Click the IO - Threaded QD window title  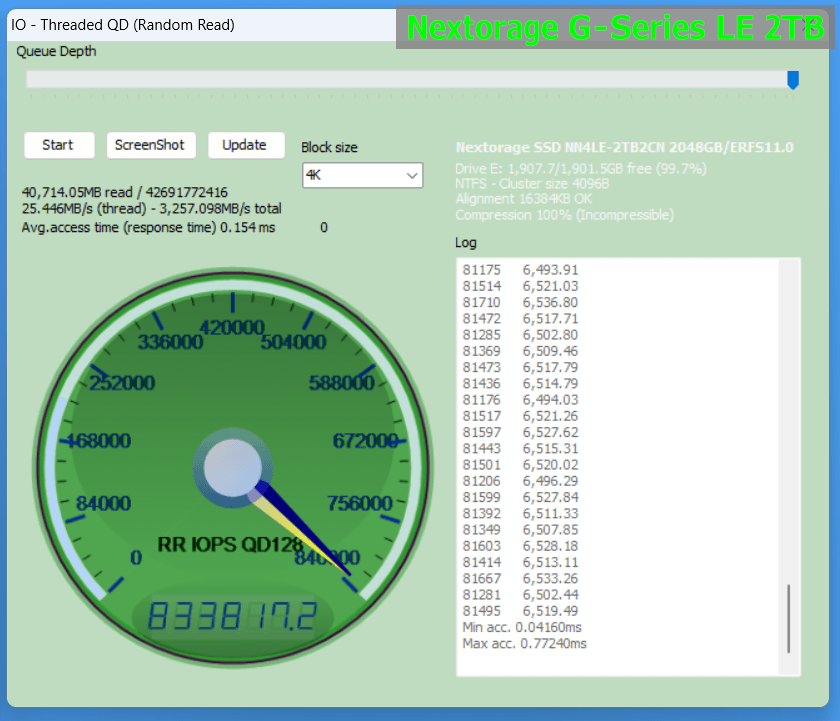pyautogui.click(x=123, y=25)
